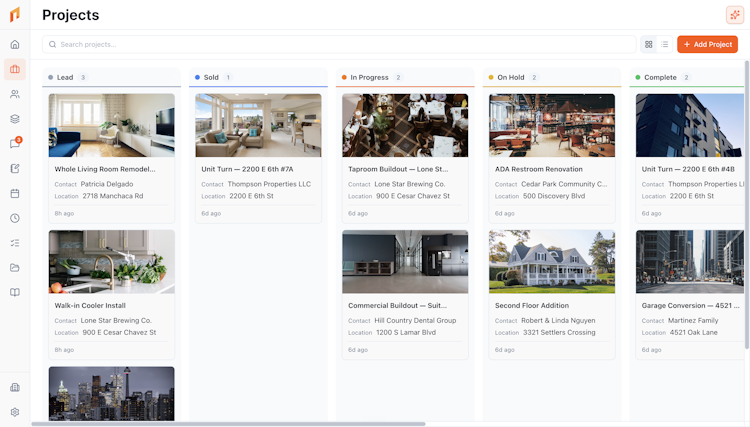Image resolution: width=750 pixels, height=427 pixels.
Task: Open 'Taproom Buildout — Lone St...' title
Action: click(x=398, y=169)
